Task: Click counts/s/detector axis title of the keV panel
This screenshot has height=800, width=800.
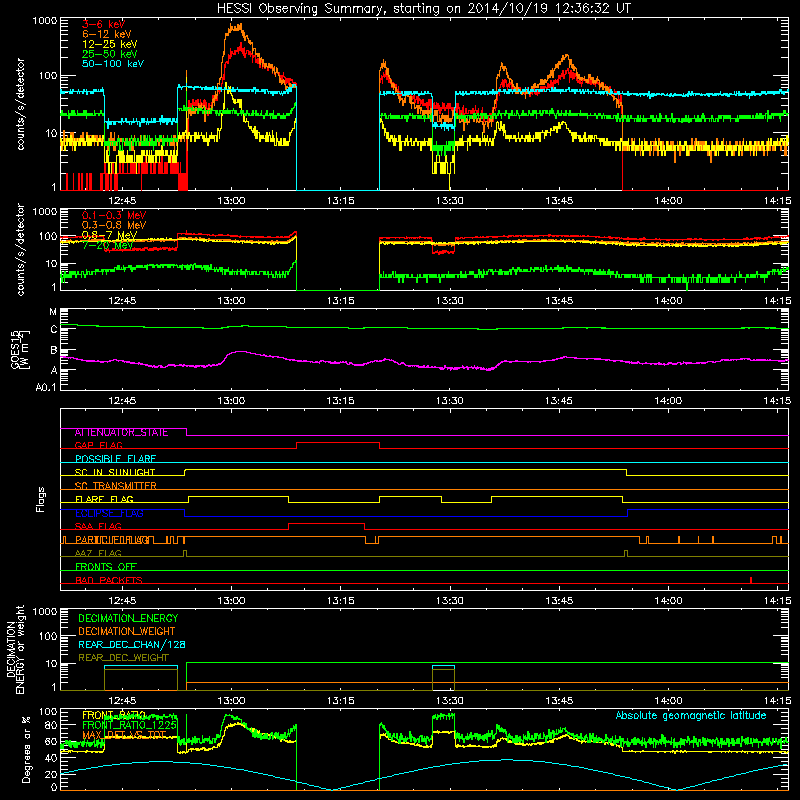Action: [20, 104]
